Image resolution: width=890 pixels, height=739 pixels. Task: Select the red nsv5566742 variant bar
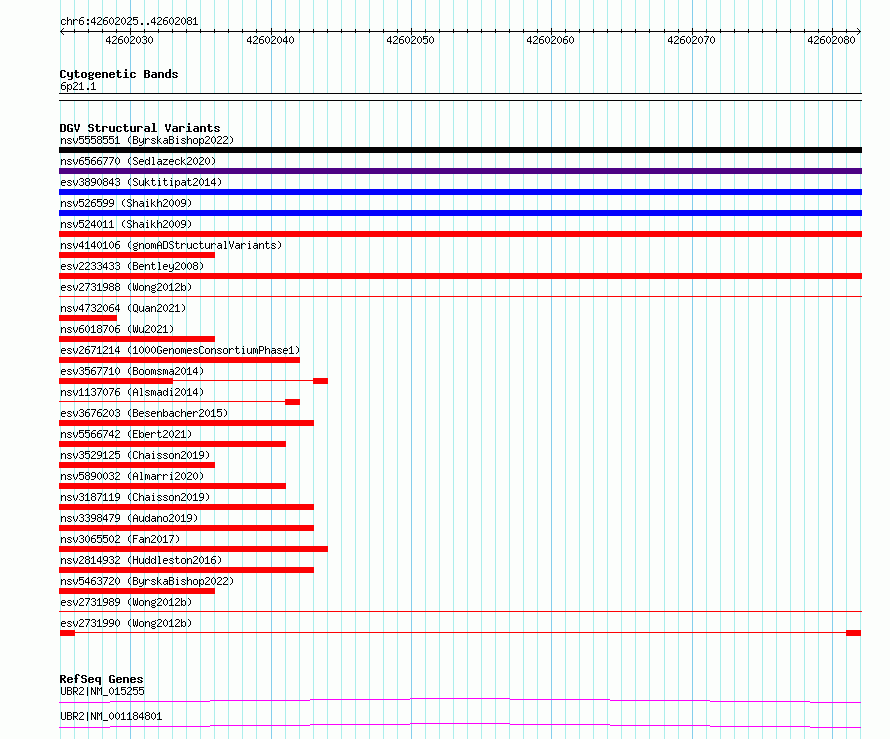[173, 444]
